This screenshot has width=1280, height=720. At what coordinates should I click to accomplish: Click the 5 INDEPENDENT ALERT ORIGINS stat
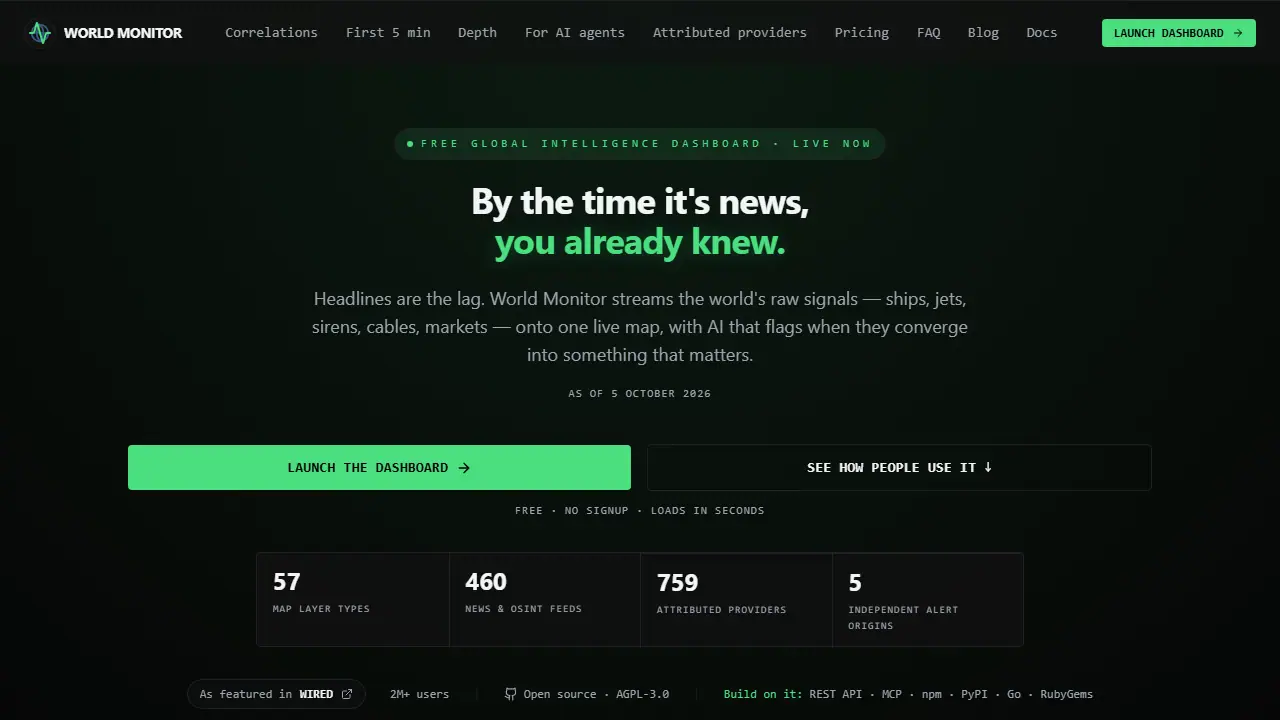click(928, 599)
